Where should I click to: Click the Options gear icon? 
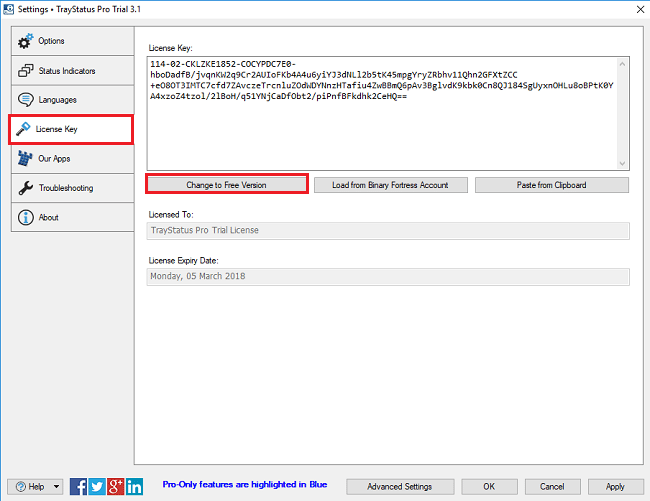pos(25,41)
